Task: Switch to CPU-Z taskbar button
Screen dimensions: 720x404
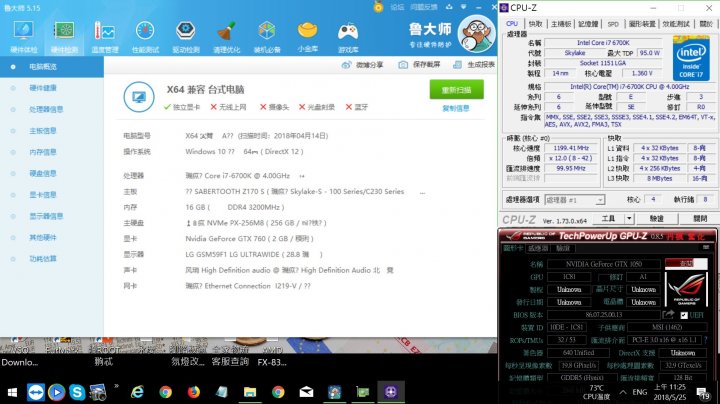Action: (x=391, y=392)
